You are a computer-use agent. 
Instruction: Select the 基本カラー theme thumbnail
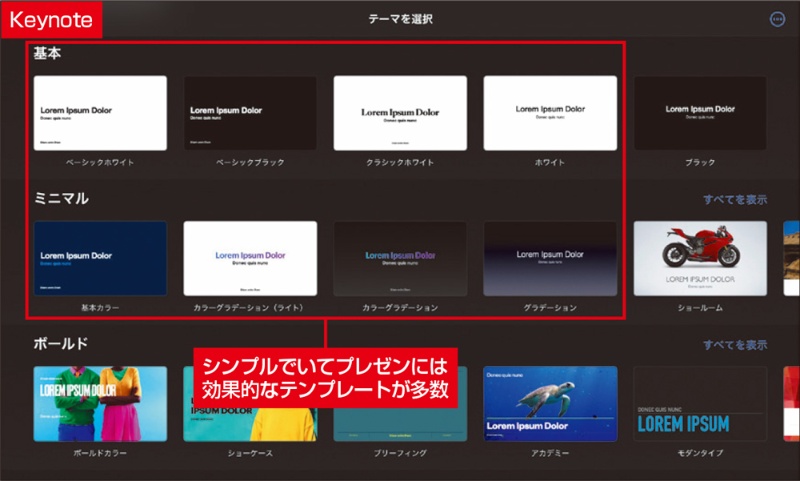100,259
